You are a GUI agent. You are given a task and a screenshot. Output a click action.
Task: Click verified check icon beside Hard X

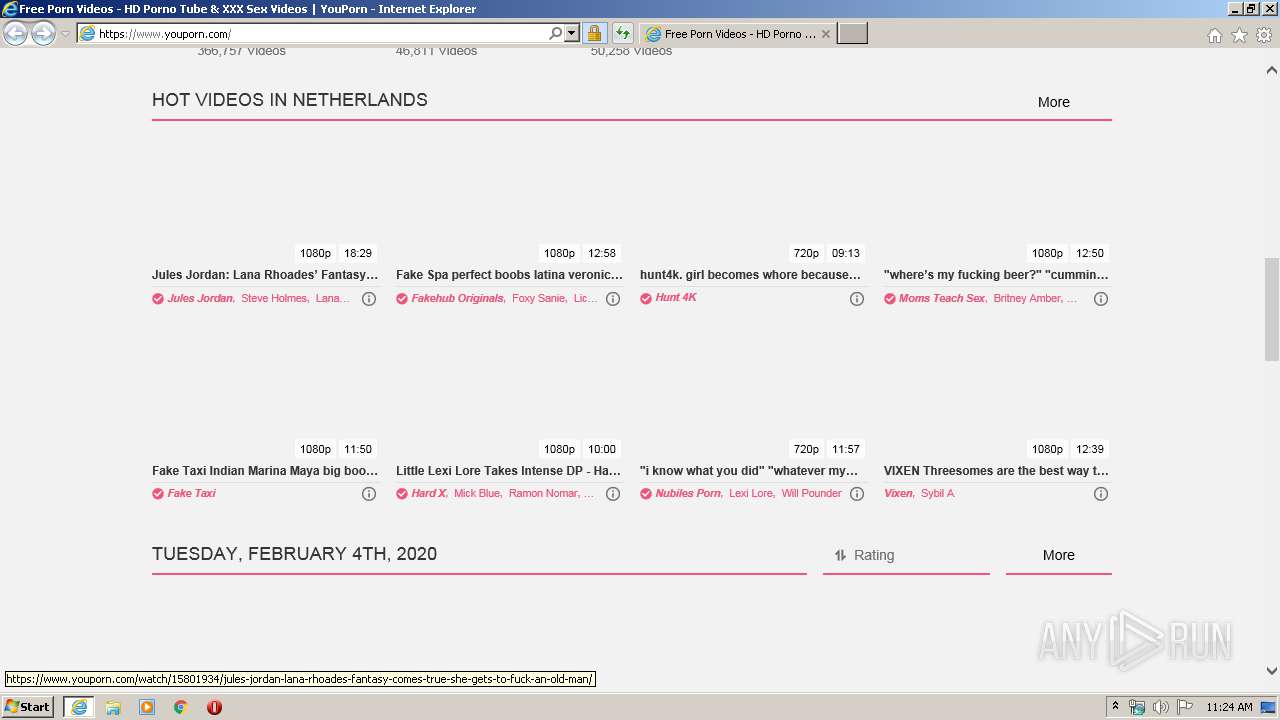click(402, 494)
